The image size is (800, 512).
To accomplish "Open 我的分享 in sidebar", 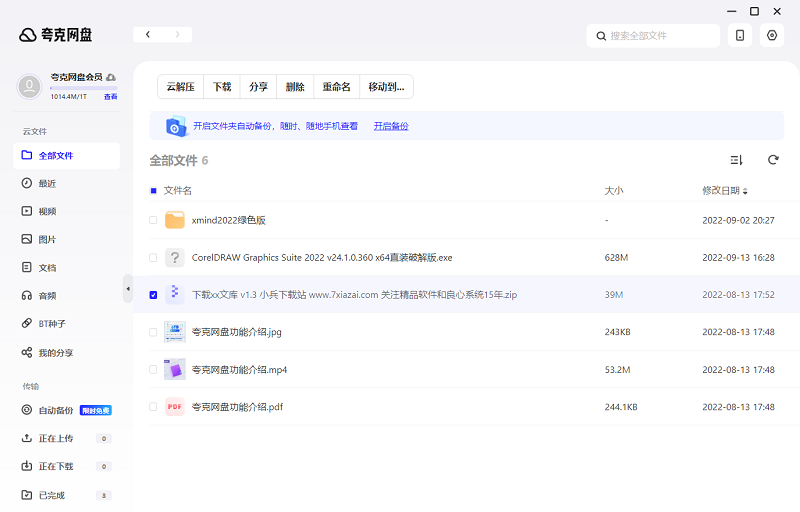I will point(55,353).
